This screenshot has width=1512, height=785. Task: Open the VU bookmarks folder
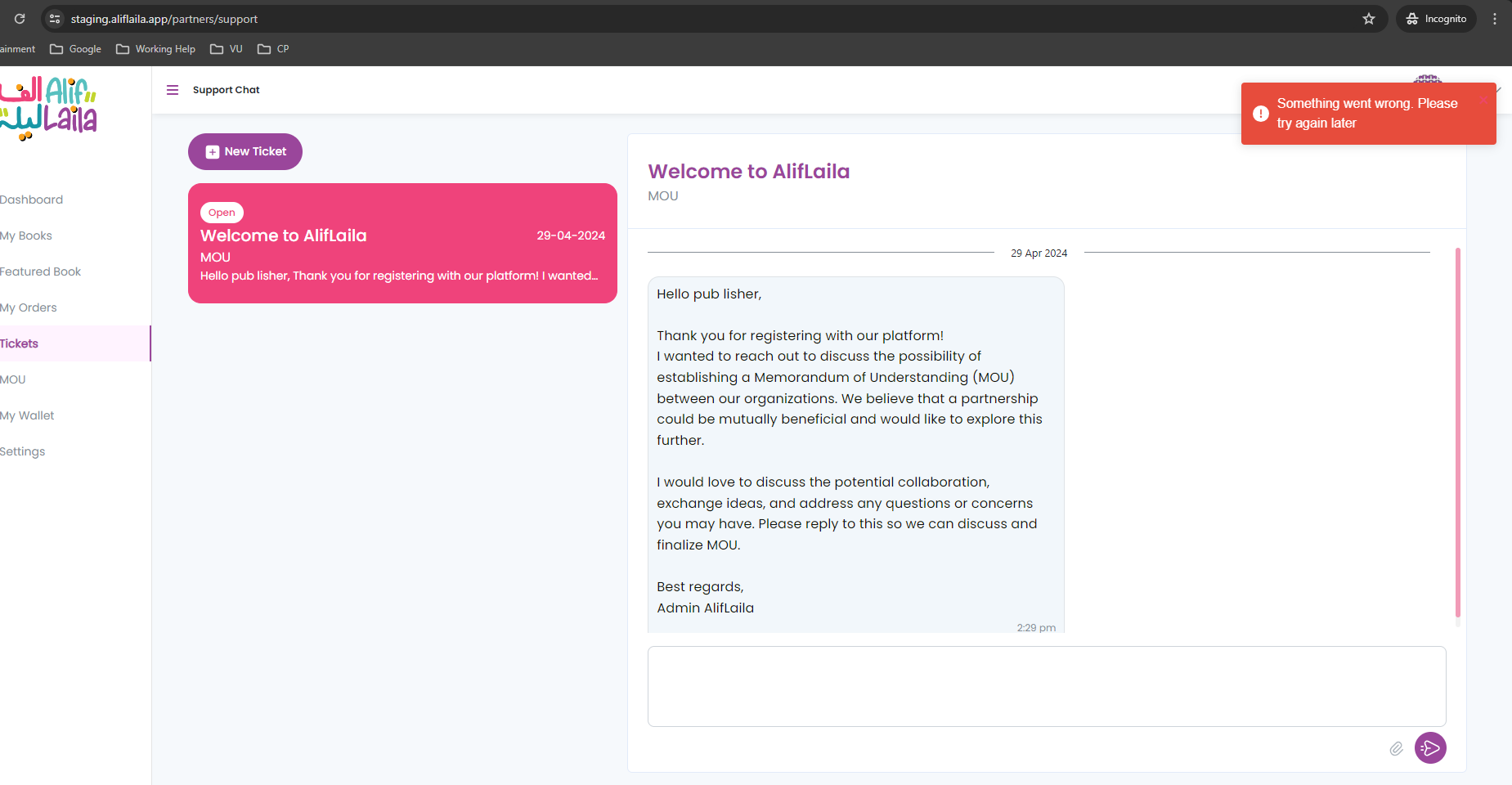tap(227, 49)
